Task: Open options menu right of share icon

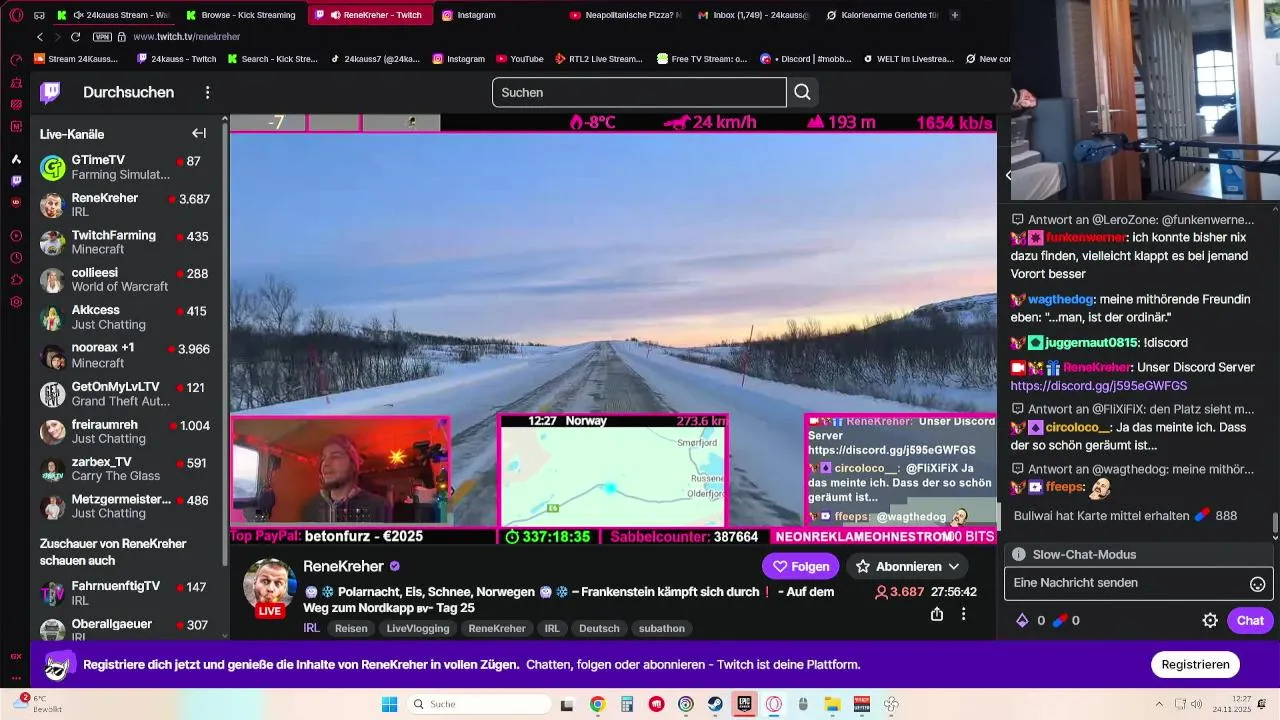Action: (965, 614)
